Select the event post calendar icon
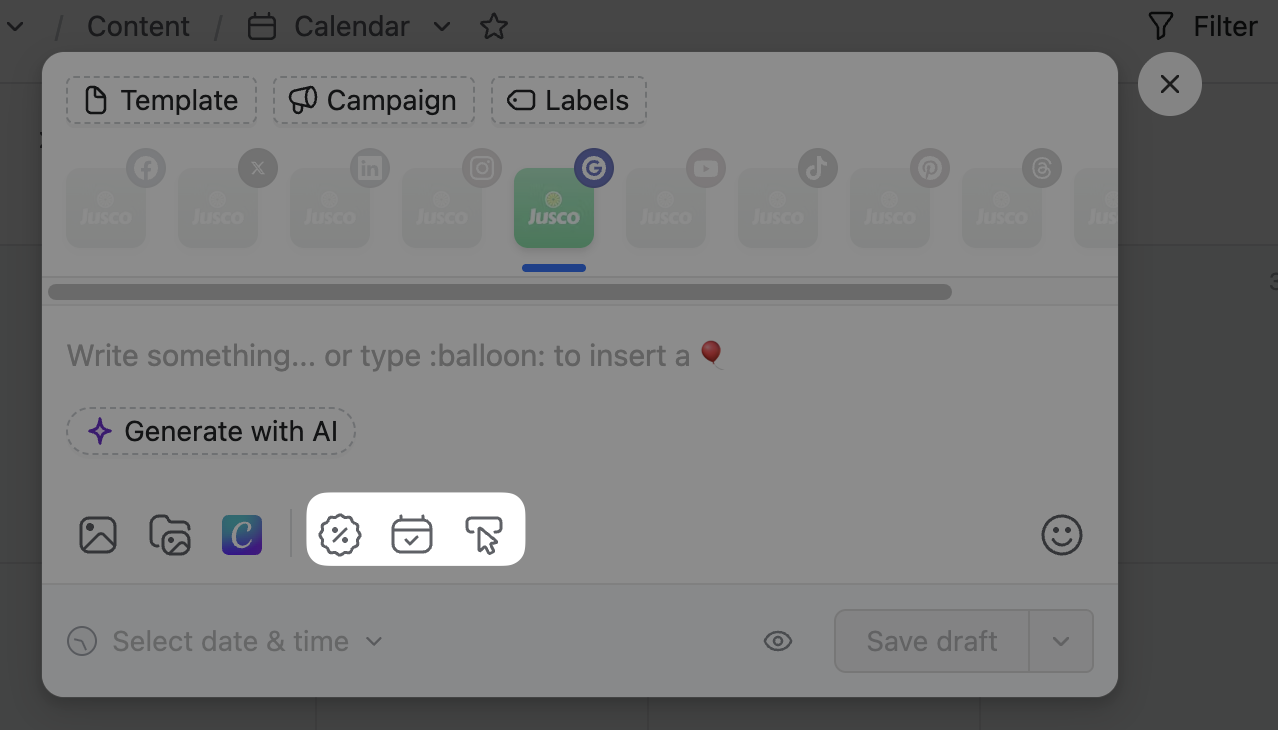 tap(412, 534)
